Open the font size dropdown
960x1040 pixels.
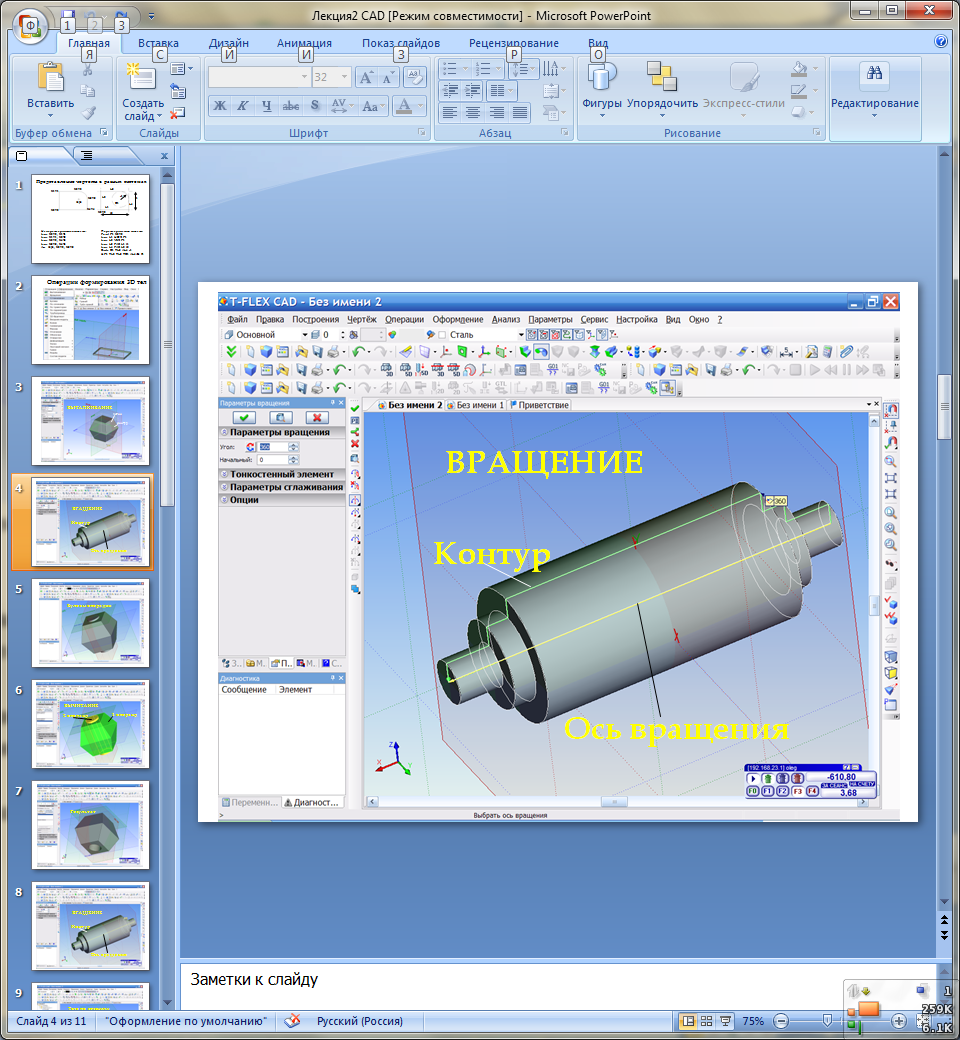[x=344, y=77]
